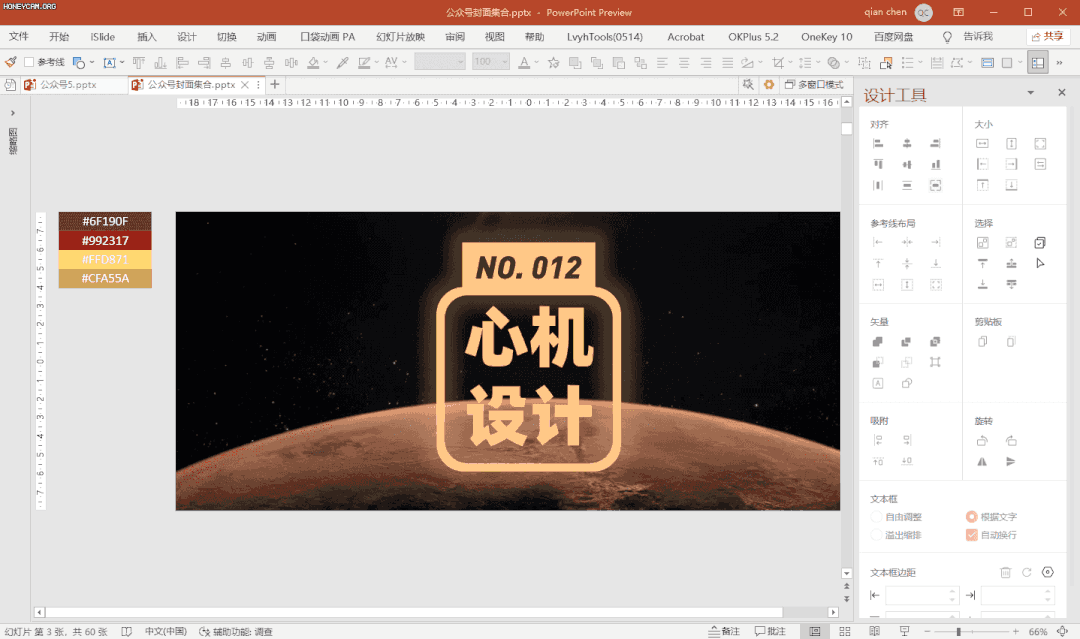Viewport: 1080px width, 639px height.
Task: Open the font size dropdown showing 100
Action: 504,62
